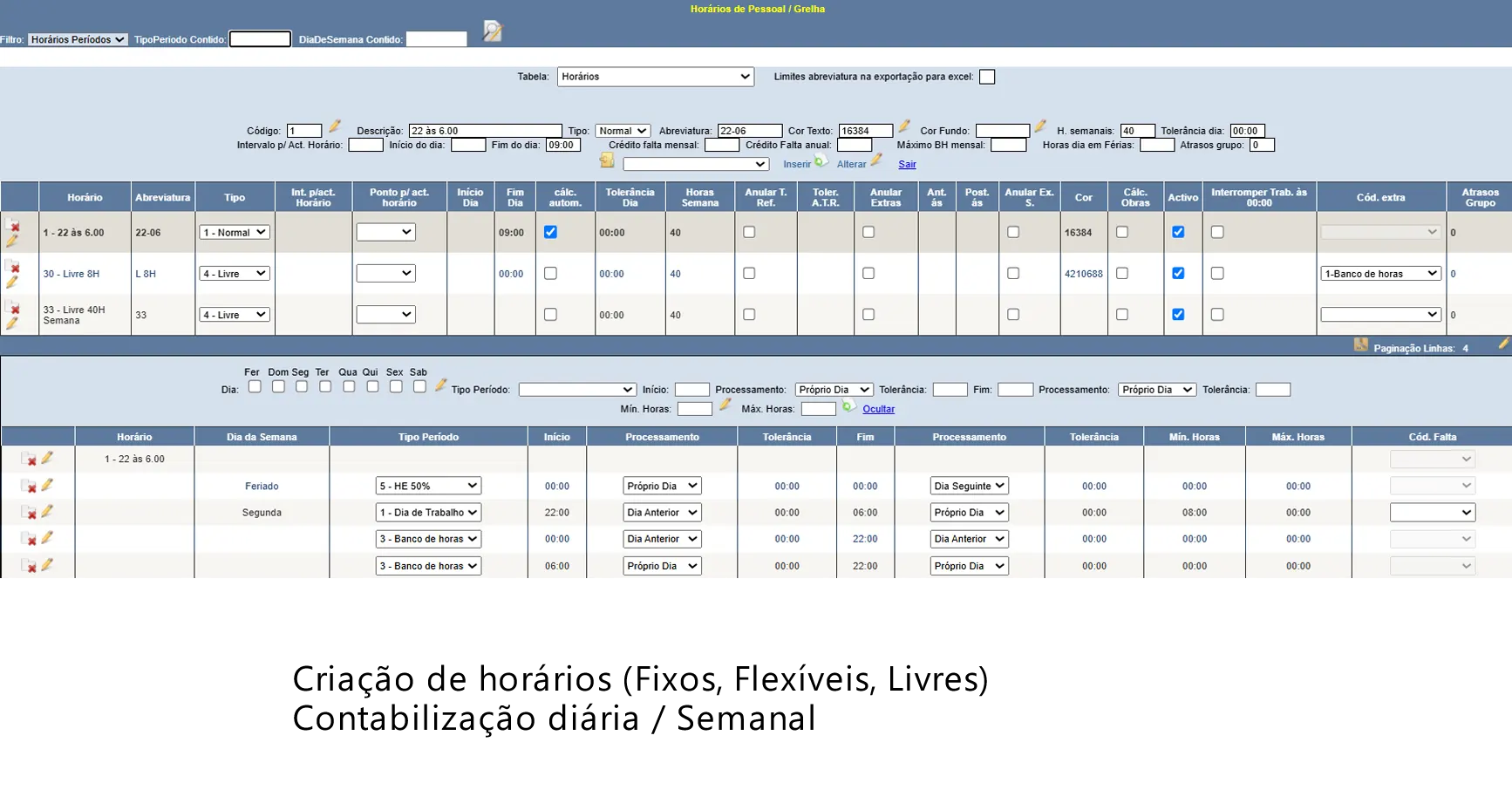Delete the Feriado period row
This screenshot has width=1512, height=790.
pyautogui.click(x=29, y=487)
